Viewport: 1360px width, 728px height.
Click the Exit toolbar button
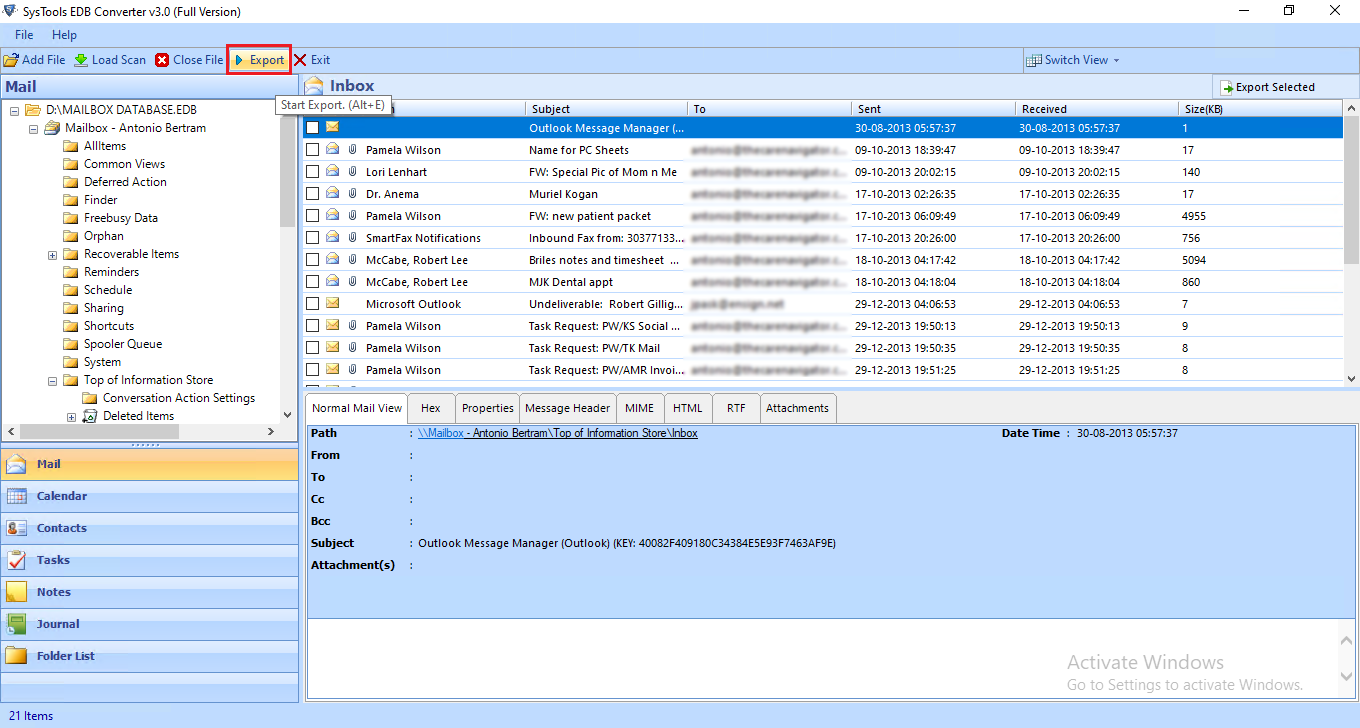coord(311,60)
